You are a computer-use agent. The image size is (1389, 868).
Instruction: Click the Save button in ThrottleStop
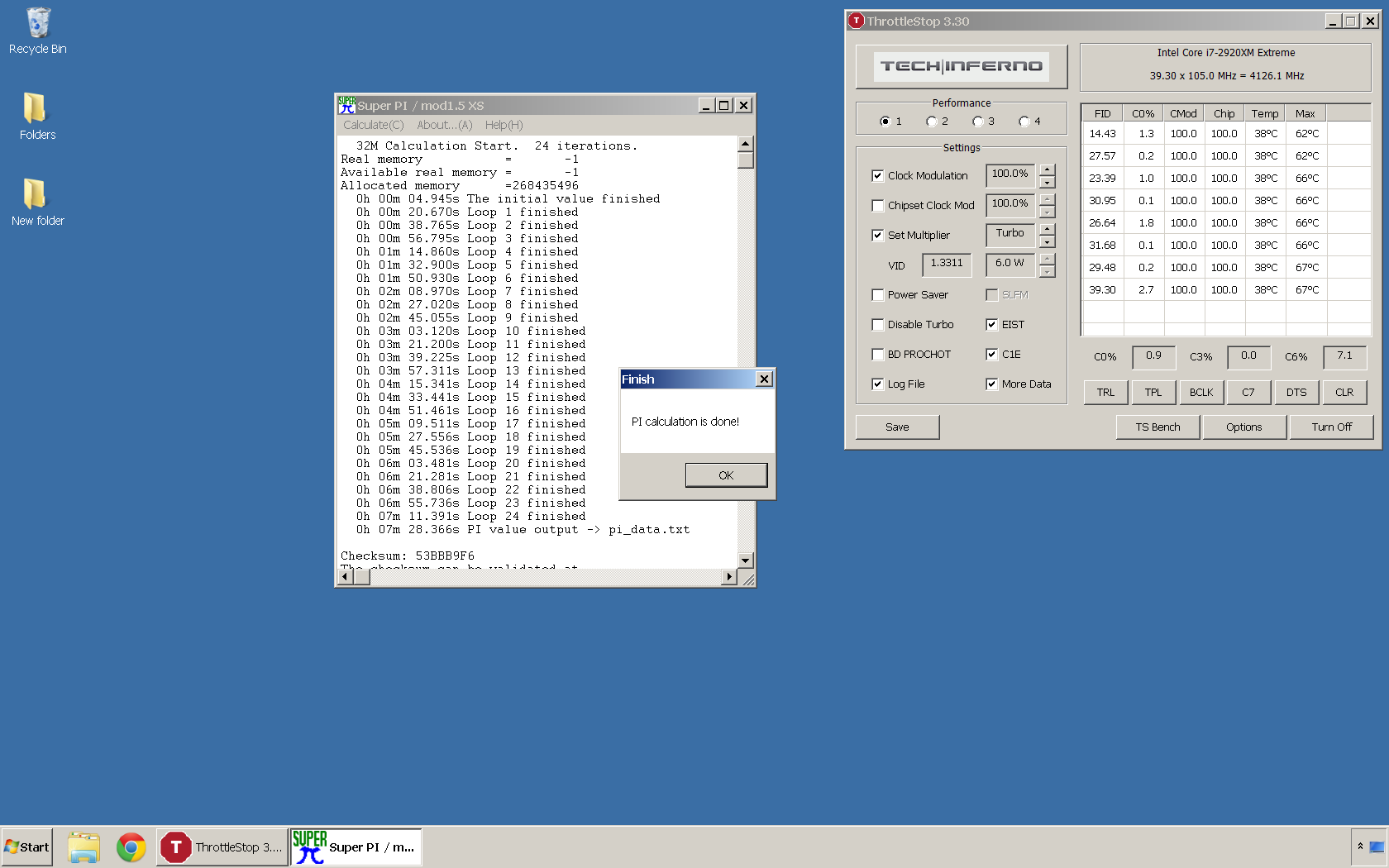coord(897,427)
